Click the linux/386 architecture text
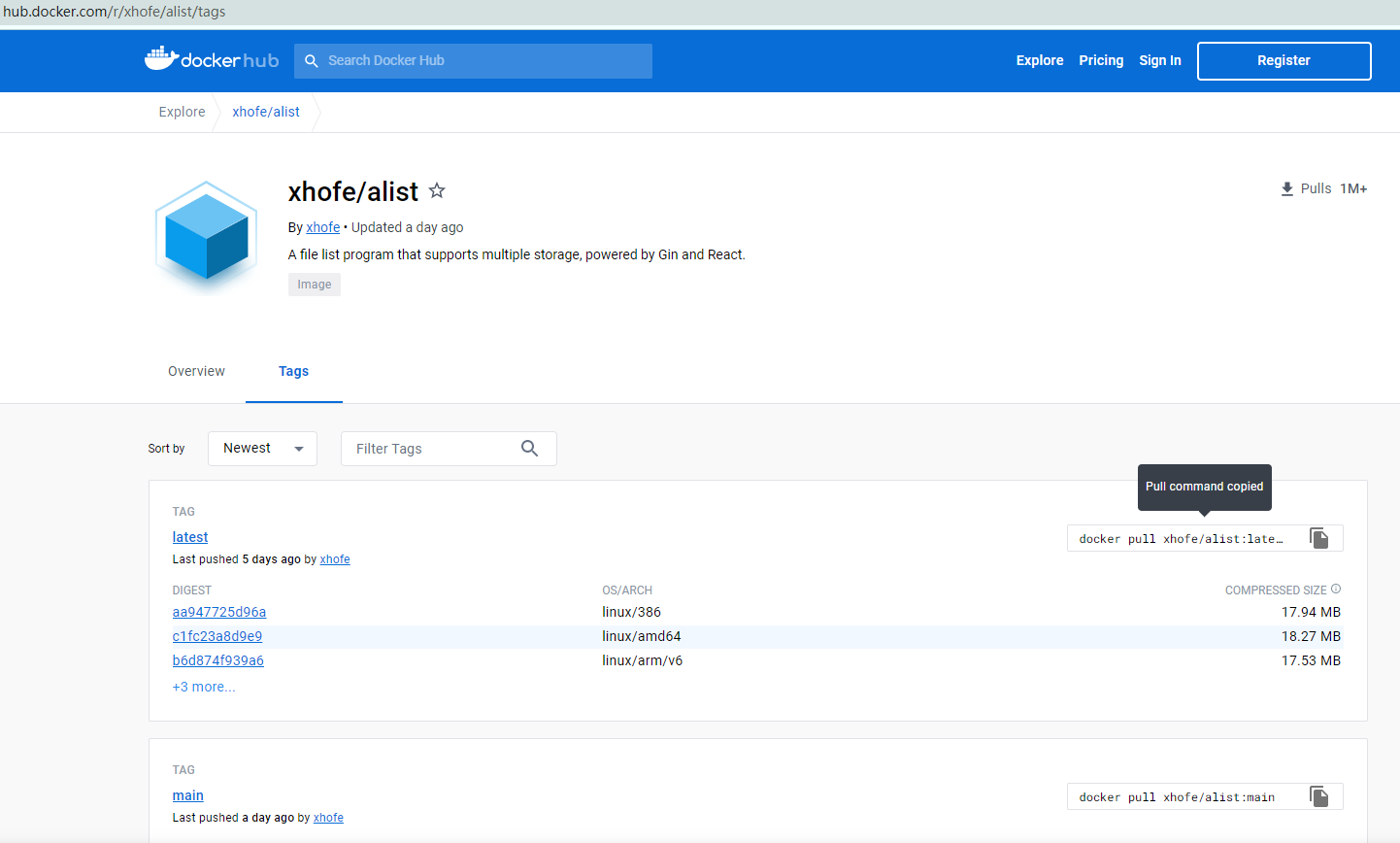1400x843 pixels. point(631,612)
